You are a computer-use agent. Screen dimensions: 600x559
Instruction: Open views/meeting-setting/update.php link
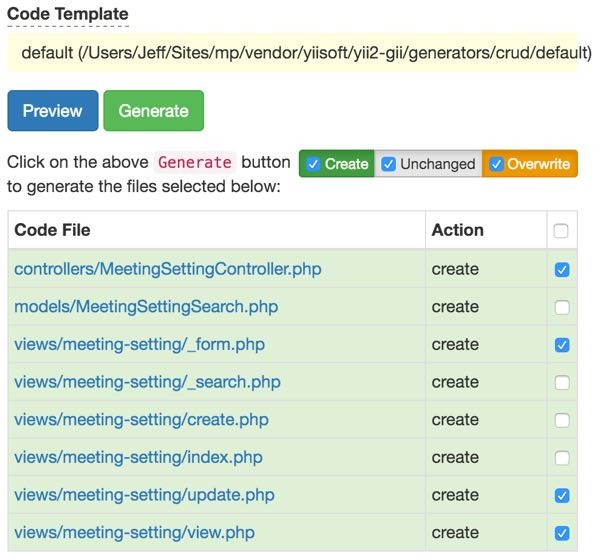pos(144,495)
